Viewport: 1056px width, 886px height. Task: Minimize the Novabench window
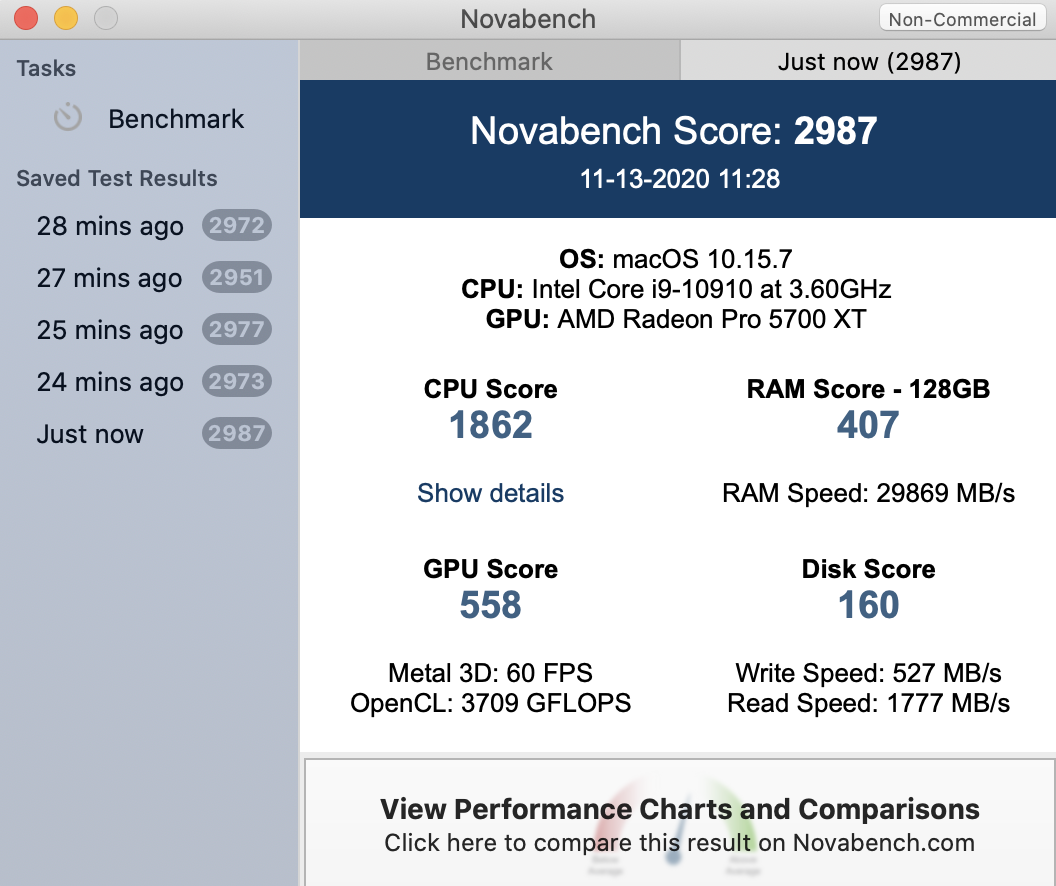point(66,18)
